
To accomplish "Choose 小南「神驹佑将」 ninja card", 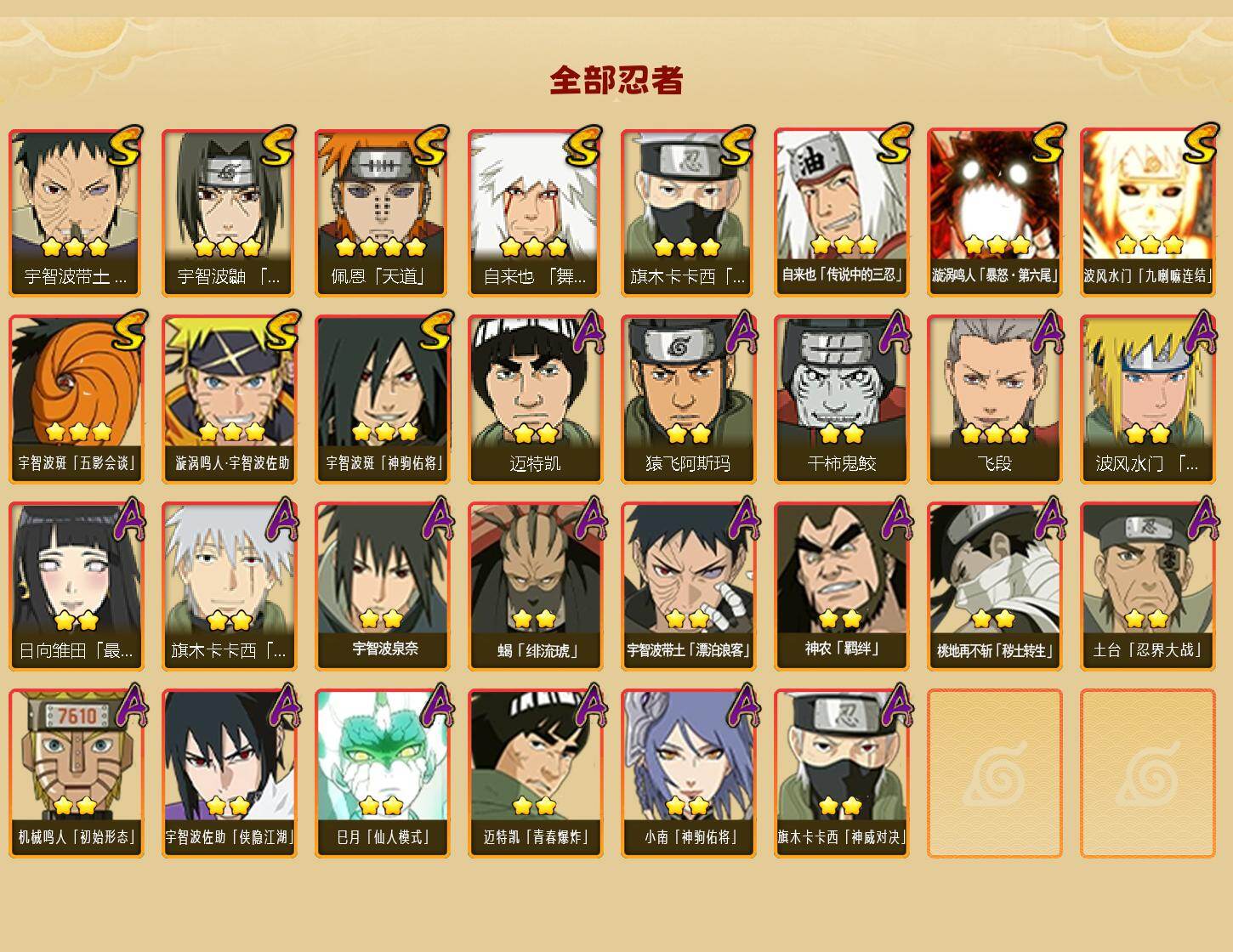I will [688, 773].
